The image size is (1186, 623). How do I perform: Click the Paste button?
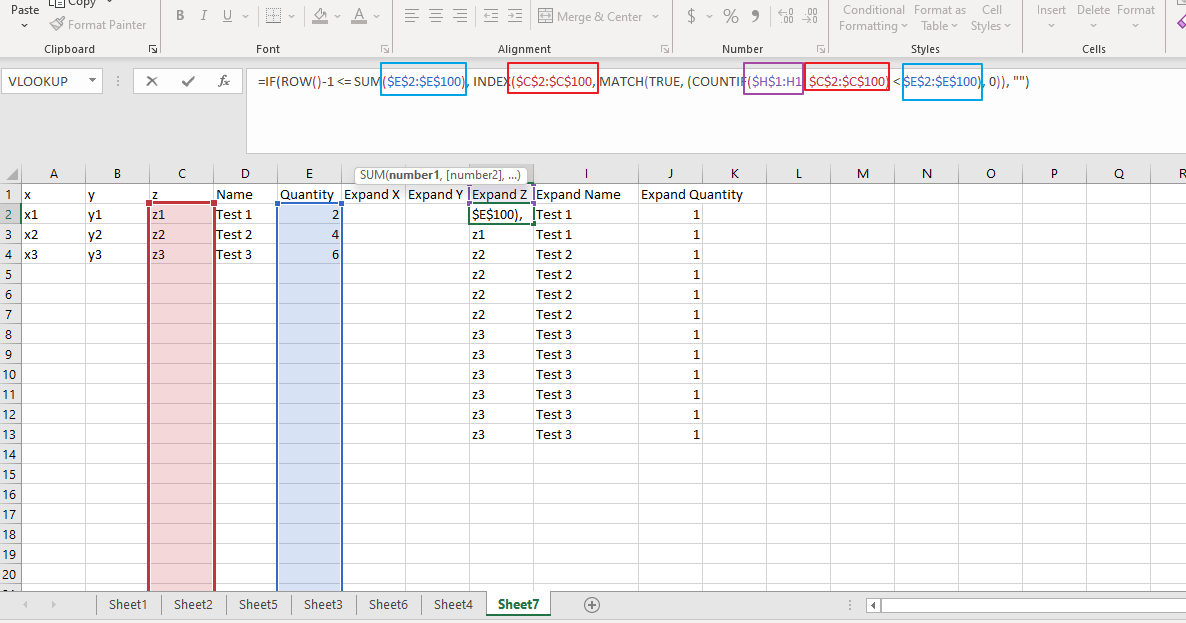(24, 9)
